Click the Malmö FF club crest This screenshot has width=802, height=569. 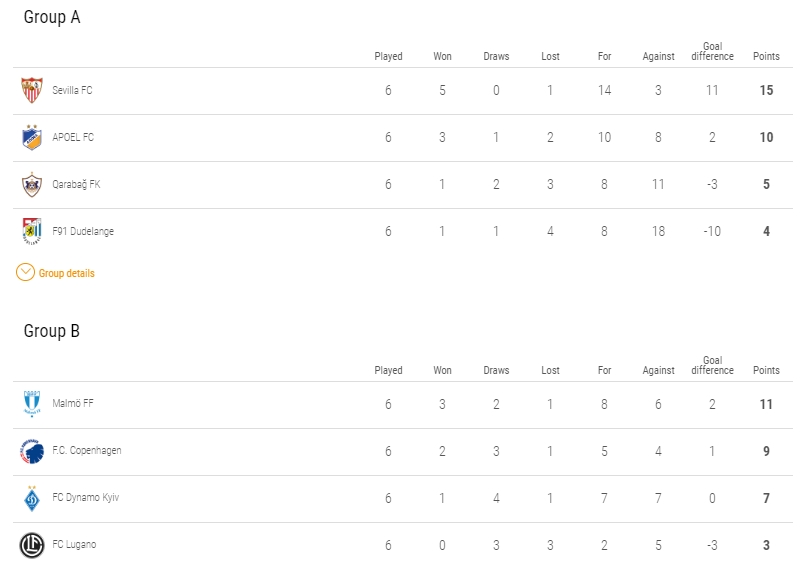coord(32,404)
